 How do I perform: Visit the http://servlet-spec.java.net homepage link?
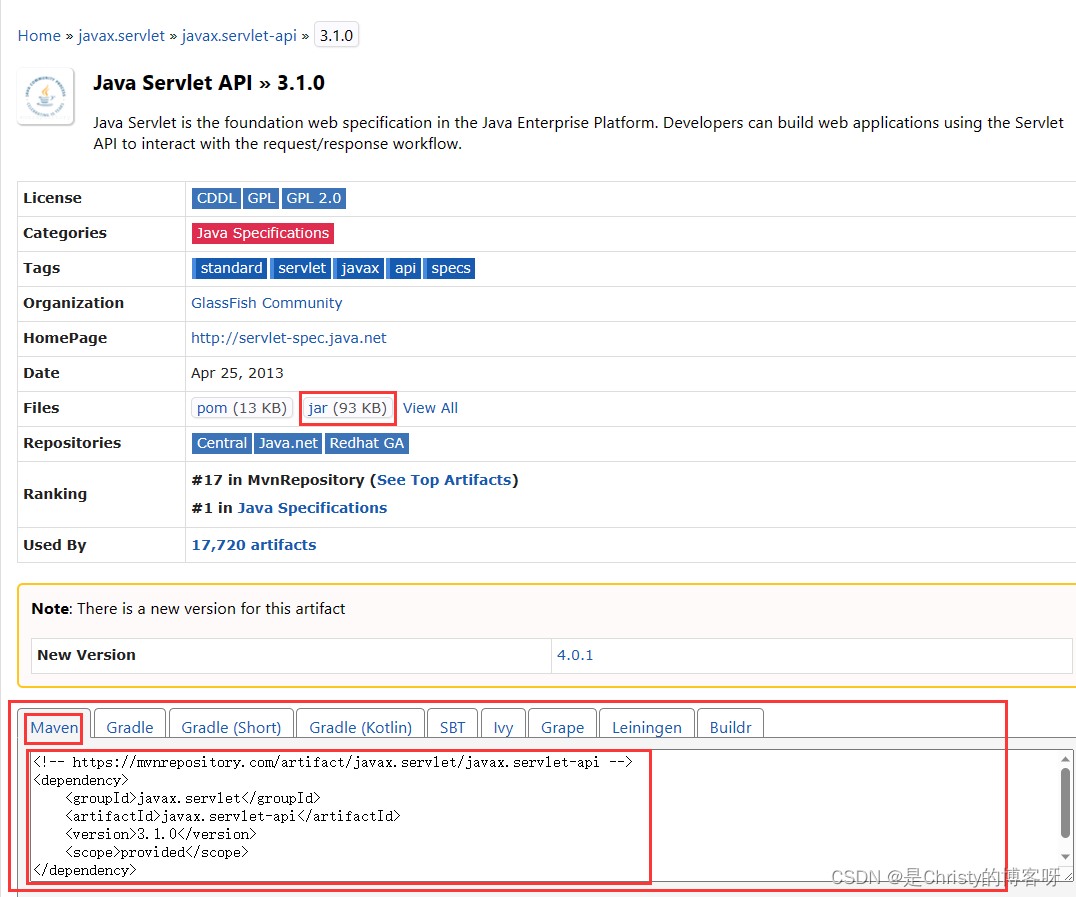[288, 337]
